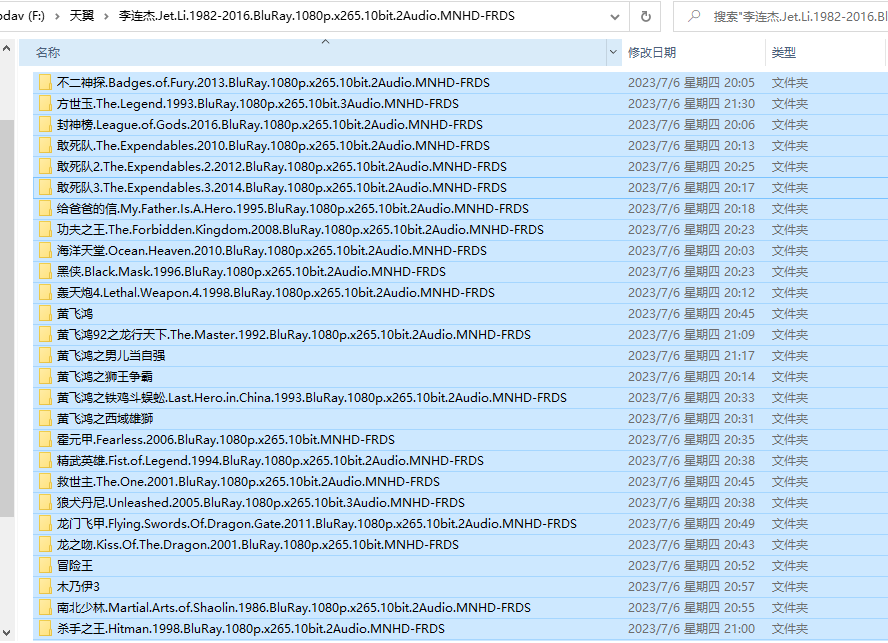
Task: Click 文件夹 type for 不二神探 row
Action: pos(789,83)
